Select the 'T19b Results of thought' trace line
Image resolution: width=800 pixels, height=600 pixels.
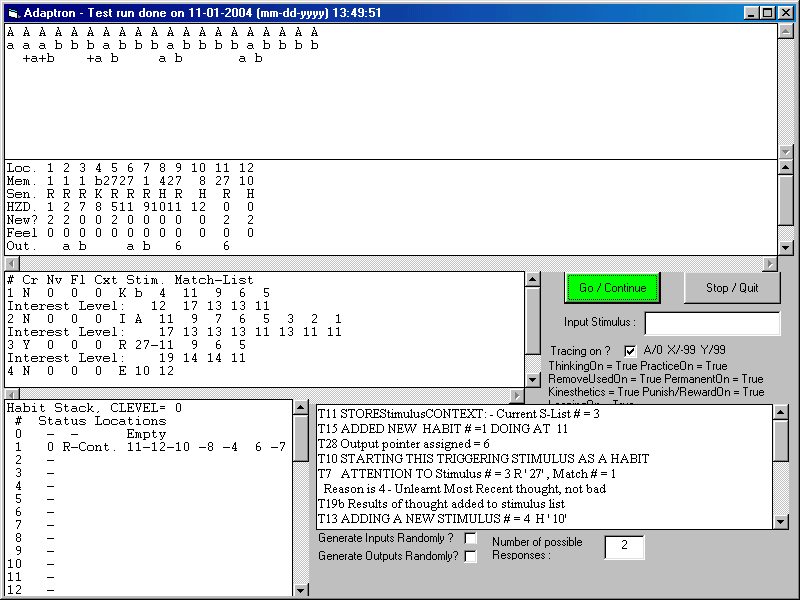(x=441, y=504)
